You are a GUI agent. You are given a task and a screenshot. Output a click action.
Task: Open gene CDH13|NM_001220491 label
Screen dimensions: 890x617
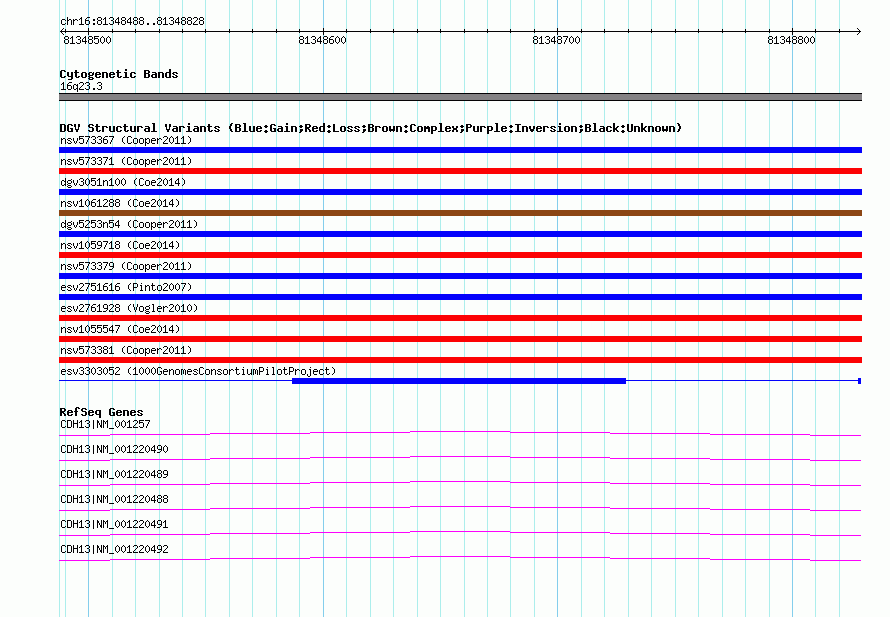(114, 524)
